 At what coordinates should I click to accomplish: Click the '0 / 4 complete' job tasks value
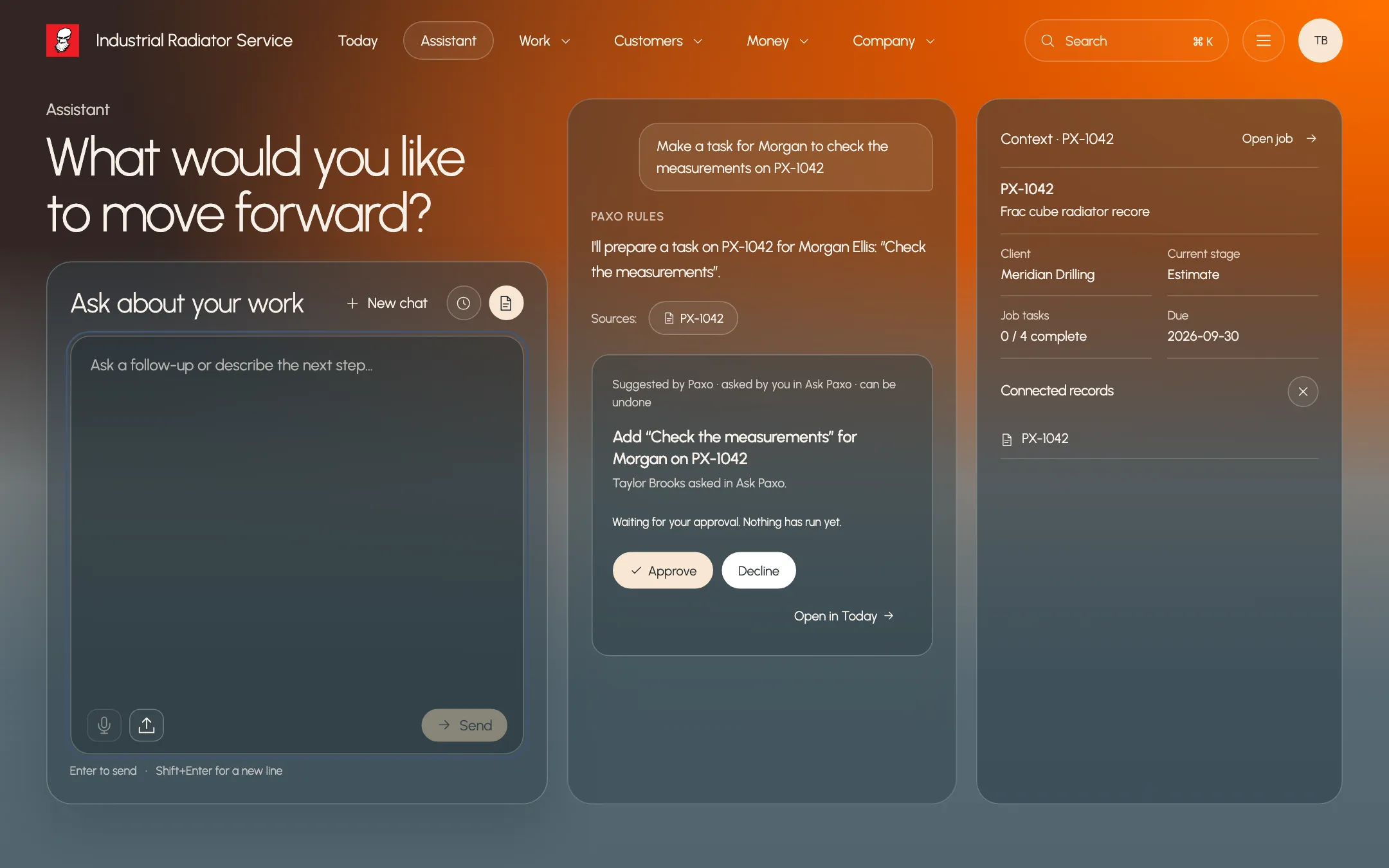[x=1043, y=336]
